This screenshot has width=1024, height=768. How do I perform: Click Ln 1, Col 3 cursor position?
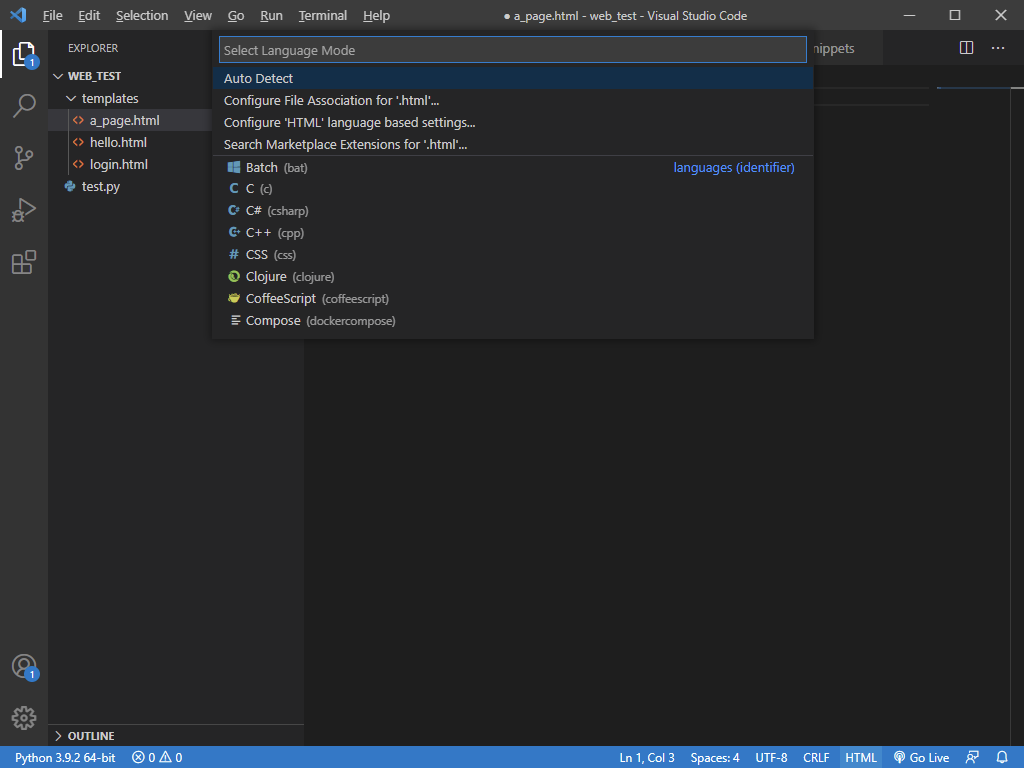click(647, 758)
